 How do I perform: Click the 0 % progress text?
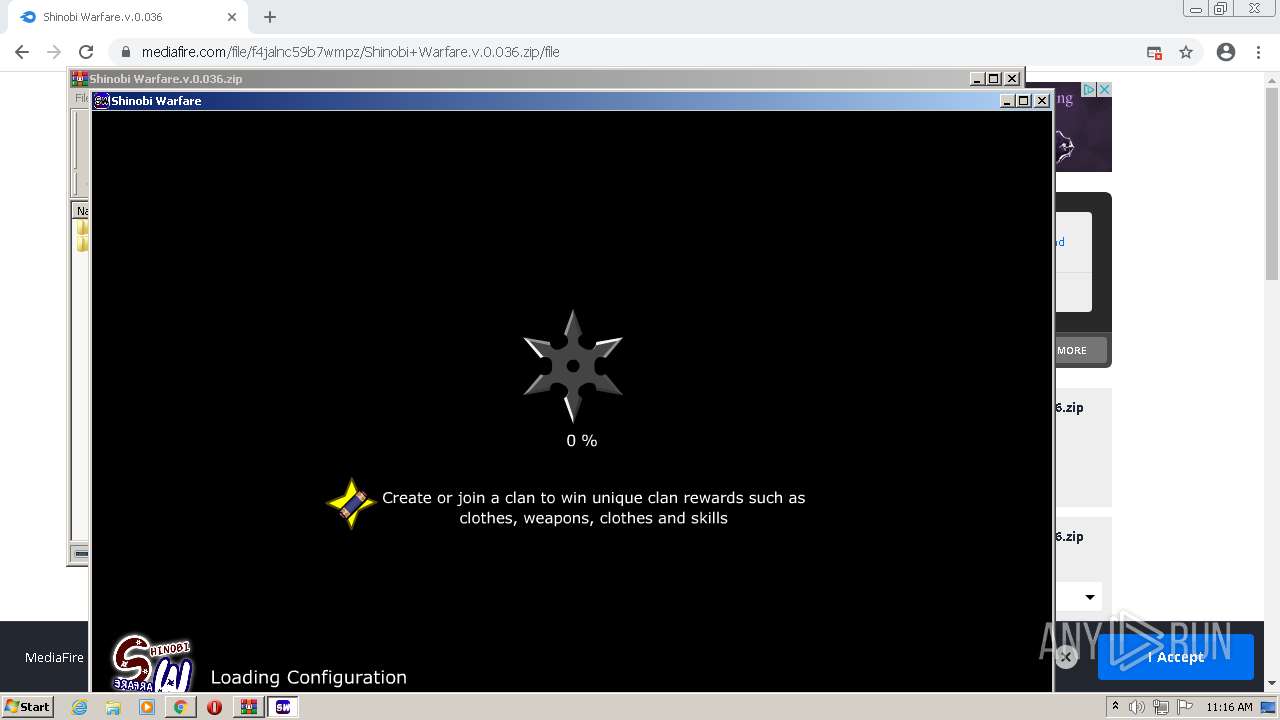pyautogui.click(x=581, y=441)
